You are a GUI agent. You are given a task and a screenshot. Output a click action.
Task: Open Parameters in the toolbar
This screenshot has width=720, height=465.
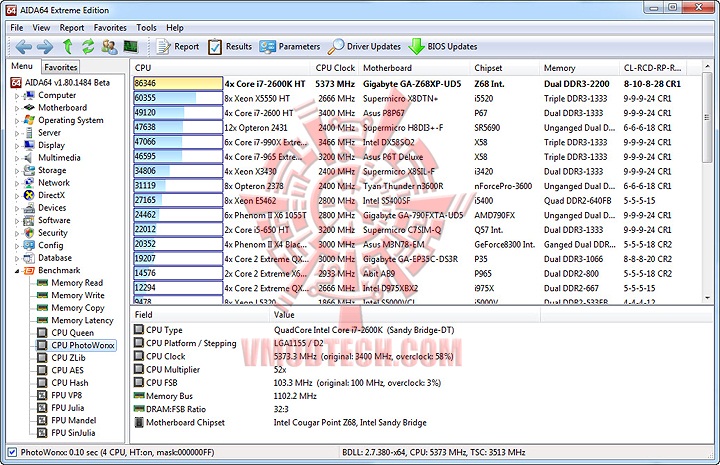point(290,46)
